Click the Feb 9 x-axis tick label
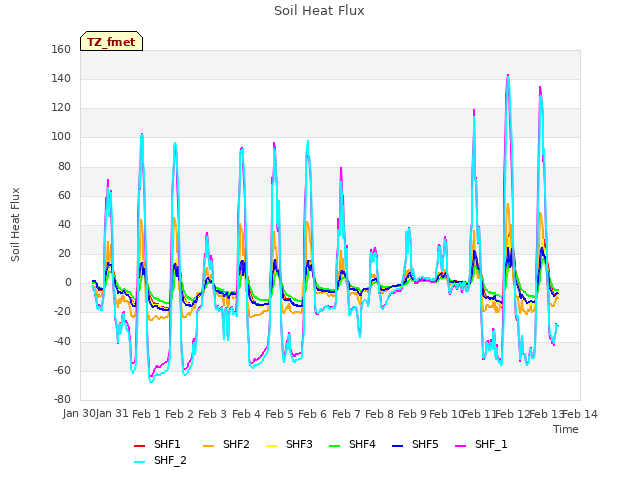Screen dimensions: 640x480 click(412, 414)
